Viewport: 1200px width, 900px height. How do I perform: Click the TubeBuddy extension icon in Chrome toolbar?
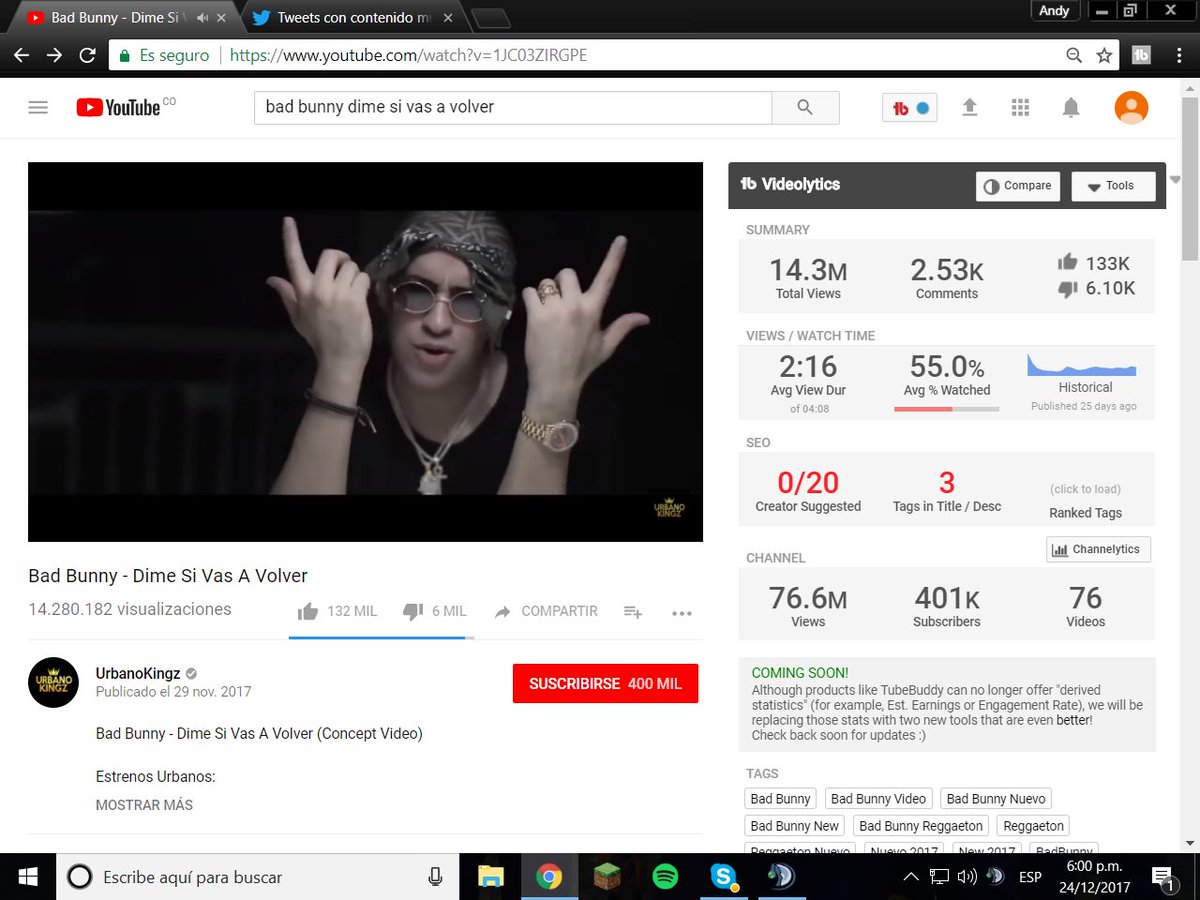(x=1141, y=55)
